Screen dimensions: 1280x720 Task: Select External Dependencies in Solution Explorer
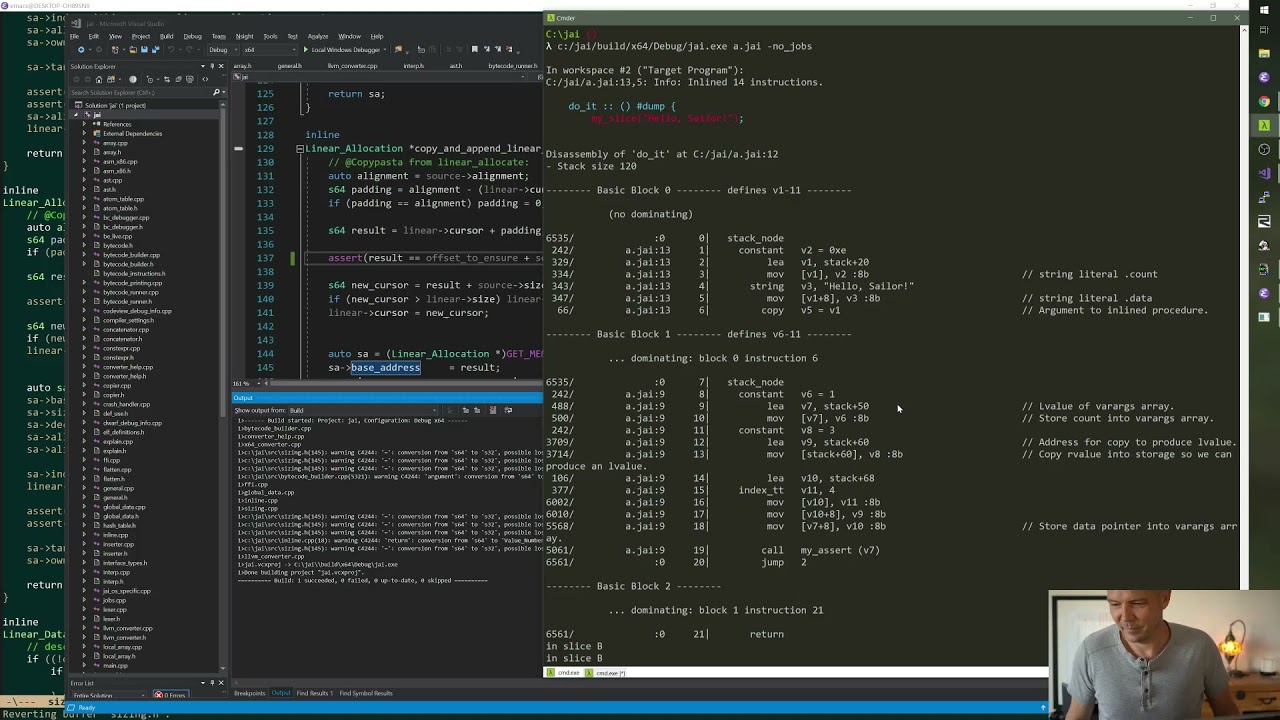click(x=132, y=133)
